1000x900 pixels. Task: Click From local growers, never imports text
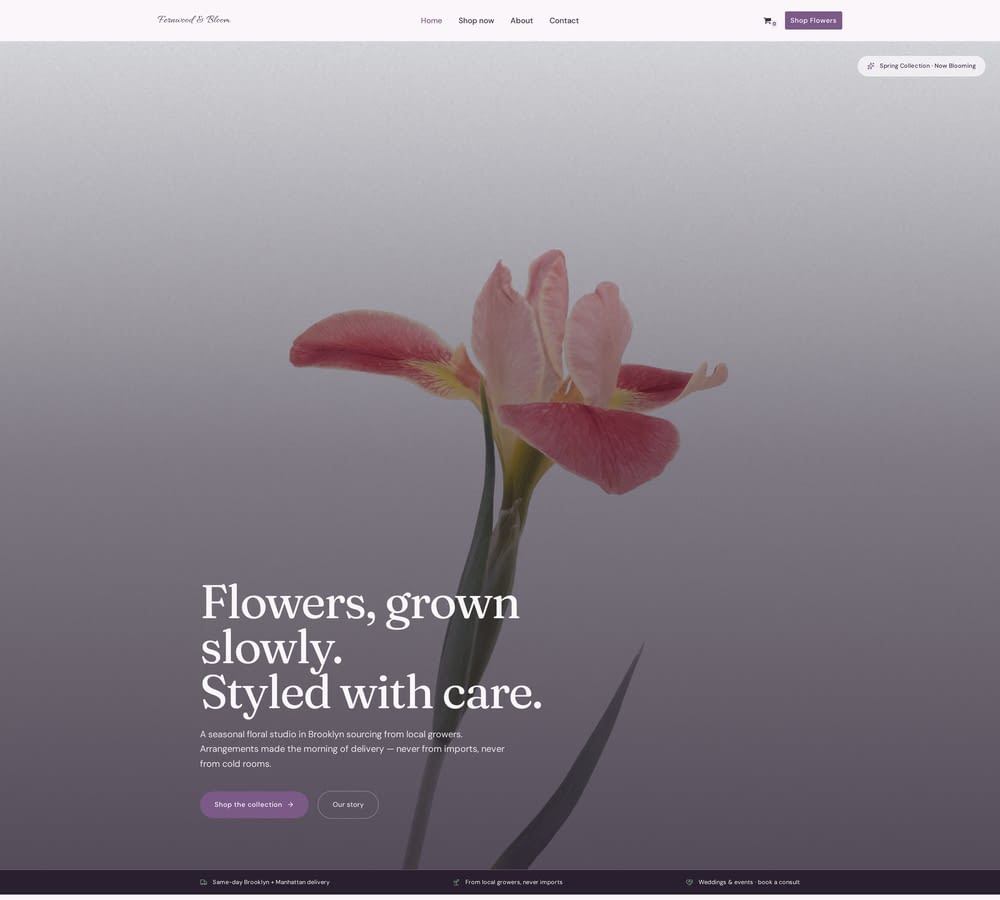tap(513, 882)
